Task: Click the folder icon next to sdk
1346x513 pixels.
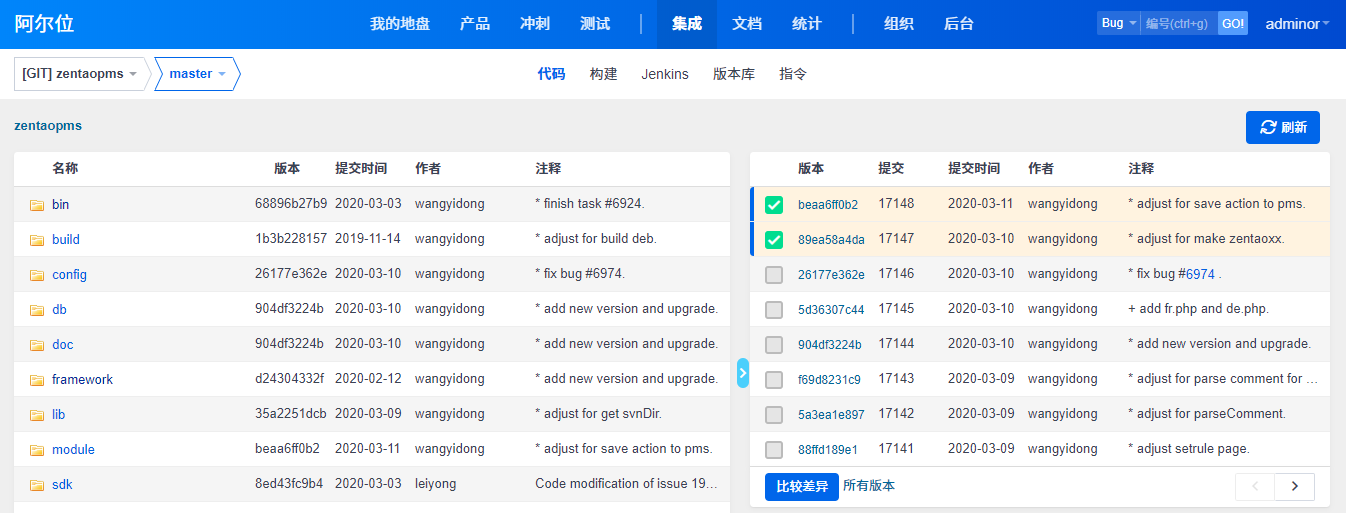Action: point(37,485)
